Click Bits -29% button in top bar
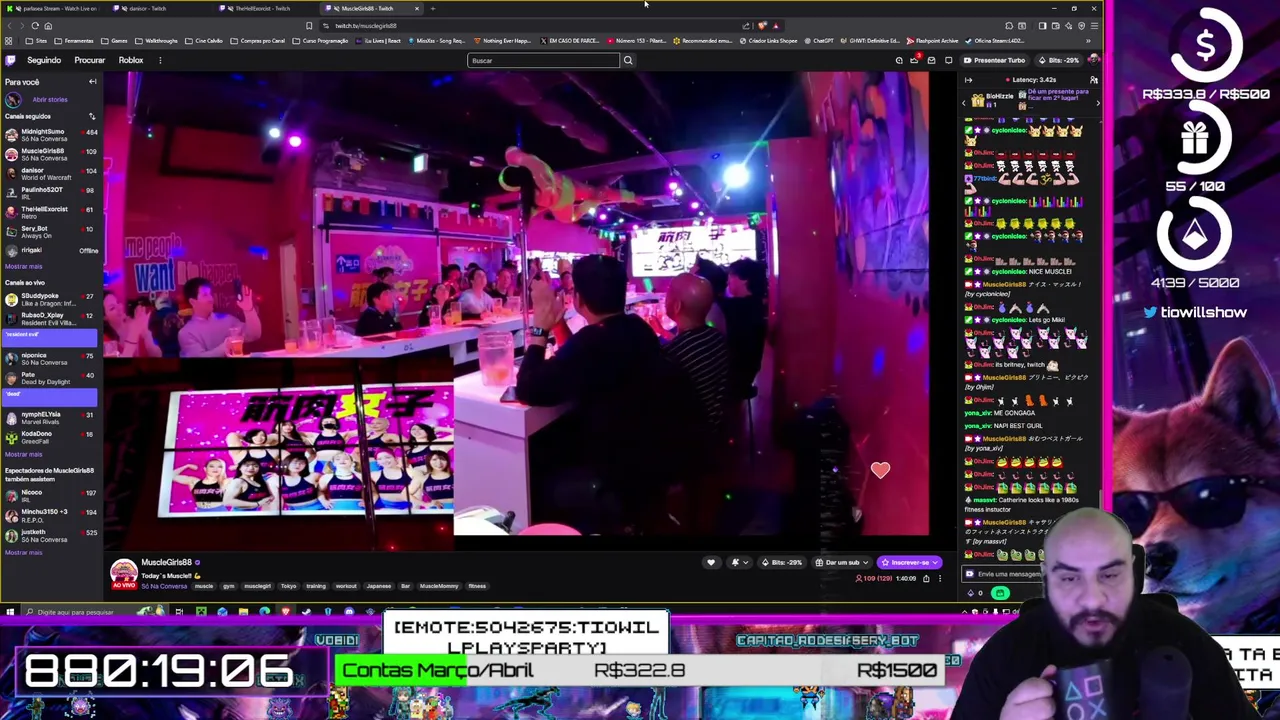Screen dimensions: 1280x720 point(1058,60)
